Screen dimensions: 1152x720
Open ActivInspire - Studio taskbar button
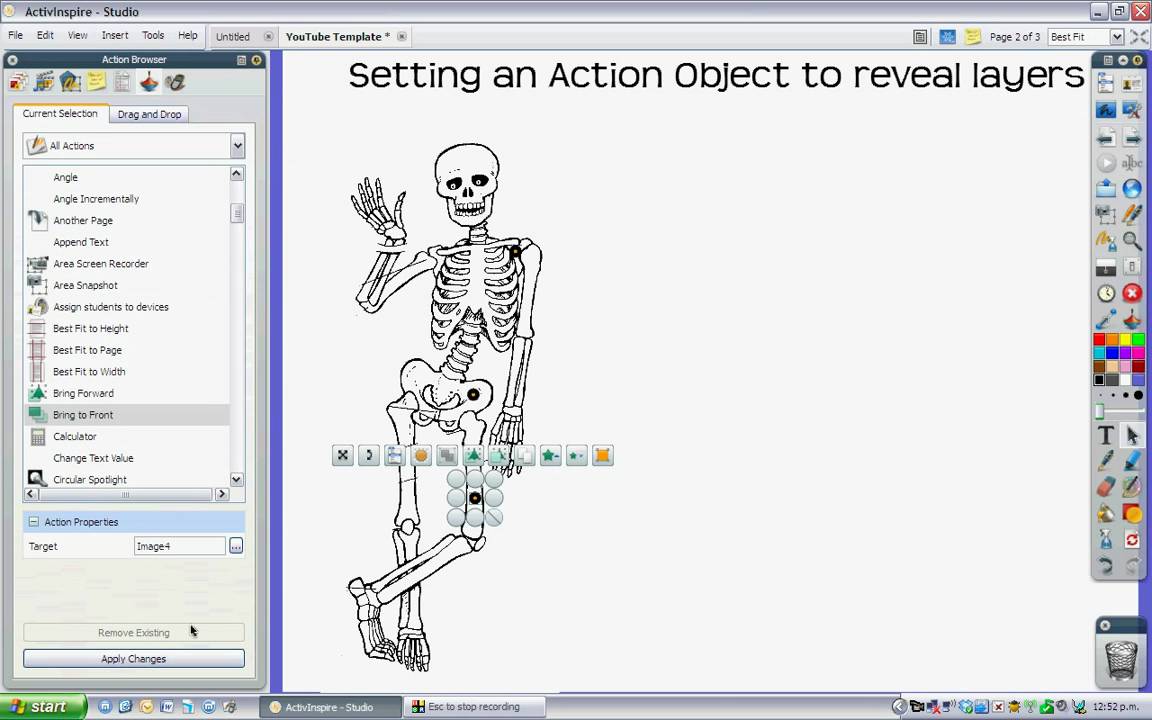[330, 707]
